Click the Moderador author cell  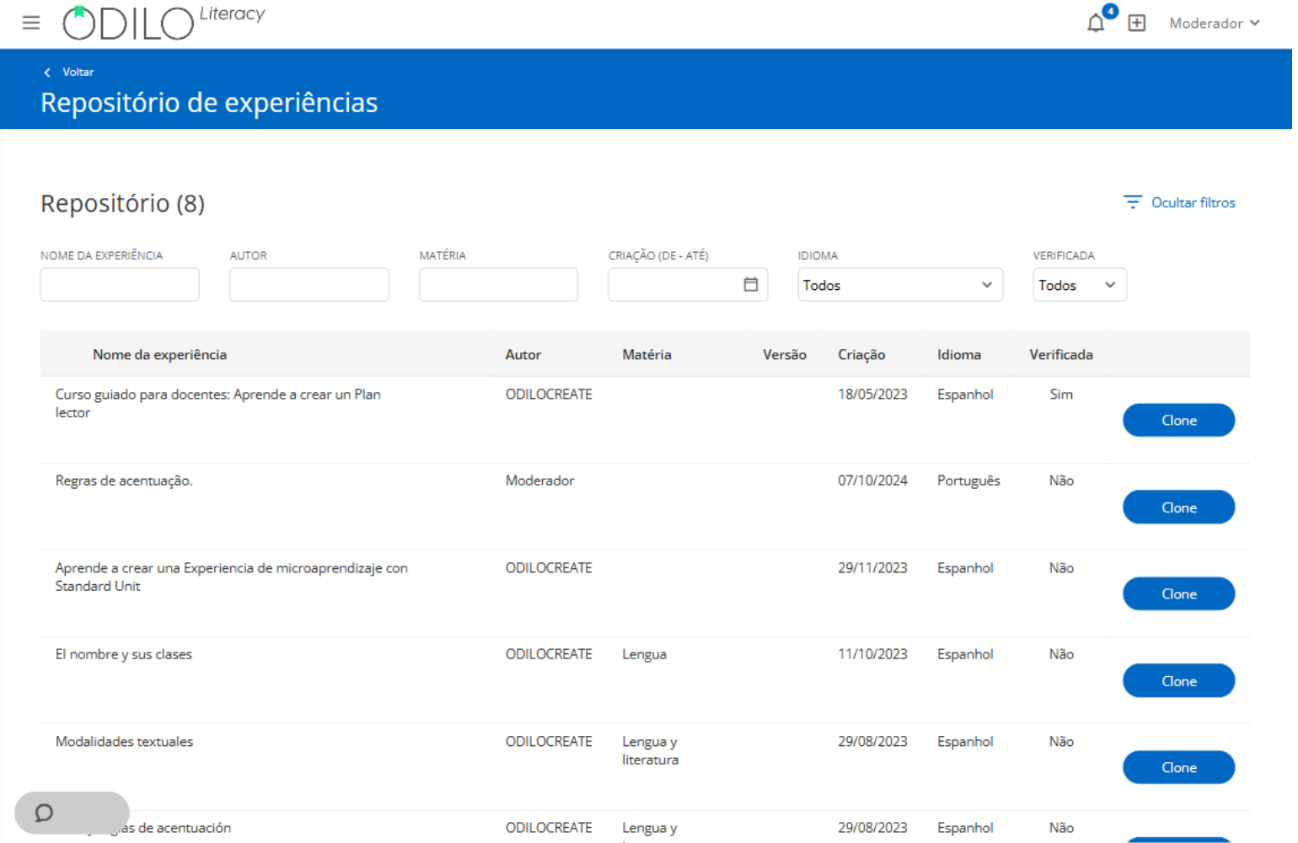tap(540, 481)
